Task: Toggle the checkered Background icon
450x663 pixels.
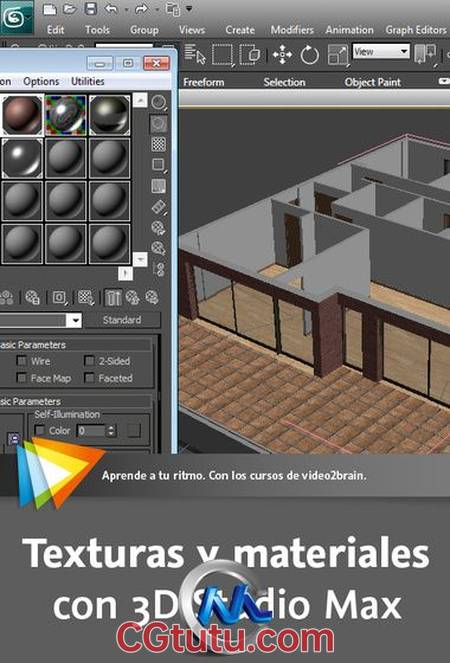Action: coord(159,144)
